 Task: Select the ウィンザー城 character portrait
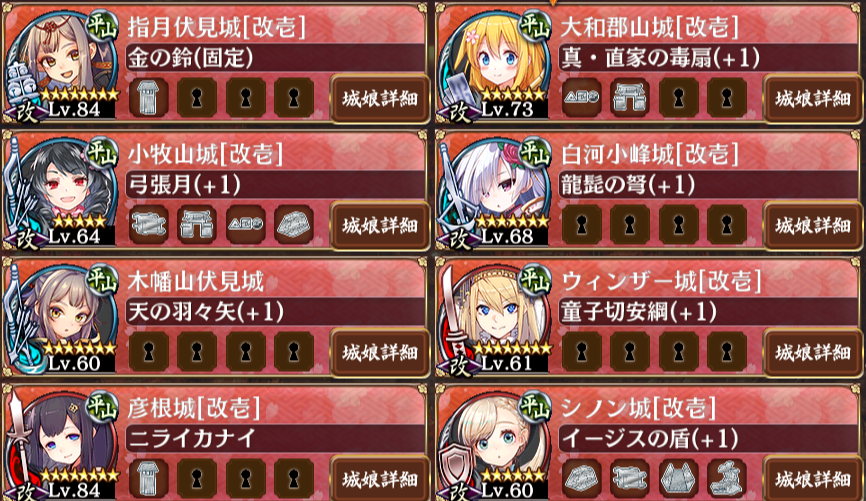coord(494,318)
